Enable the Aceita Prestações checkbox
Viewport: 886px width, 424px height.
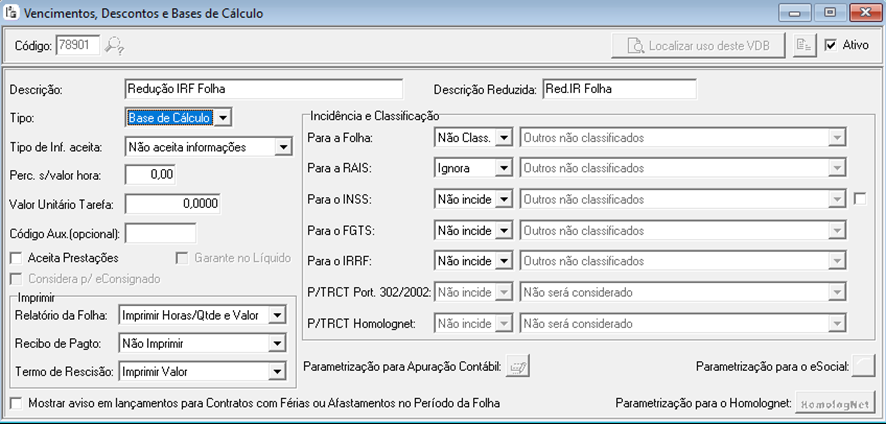pyautogui.click(x=15, y=258)
